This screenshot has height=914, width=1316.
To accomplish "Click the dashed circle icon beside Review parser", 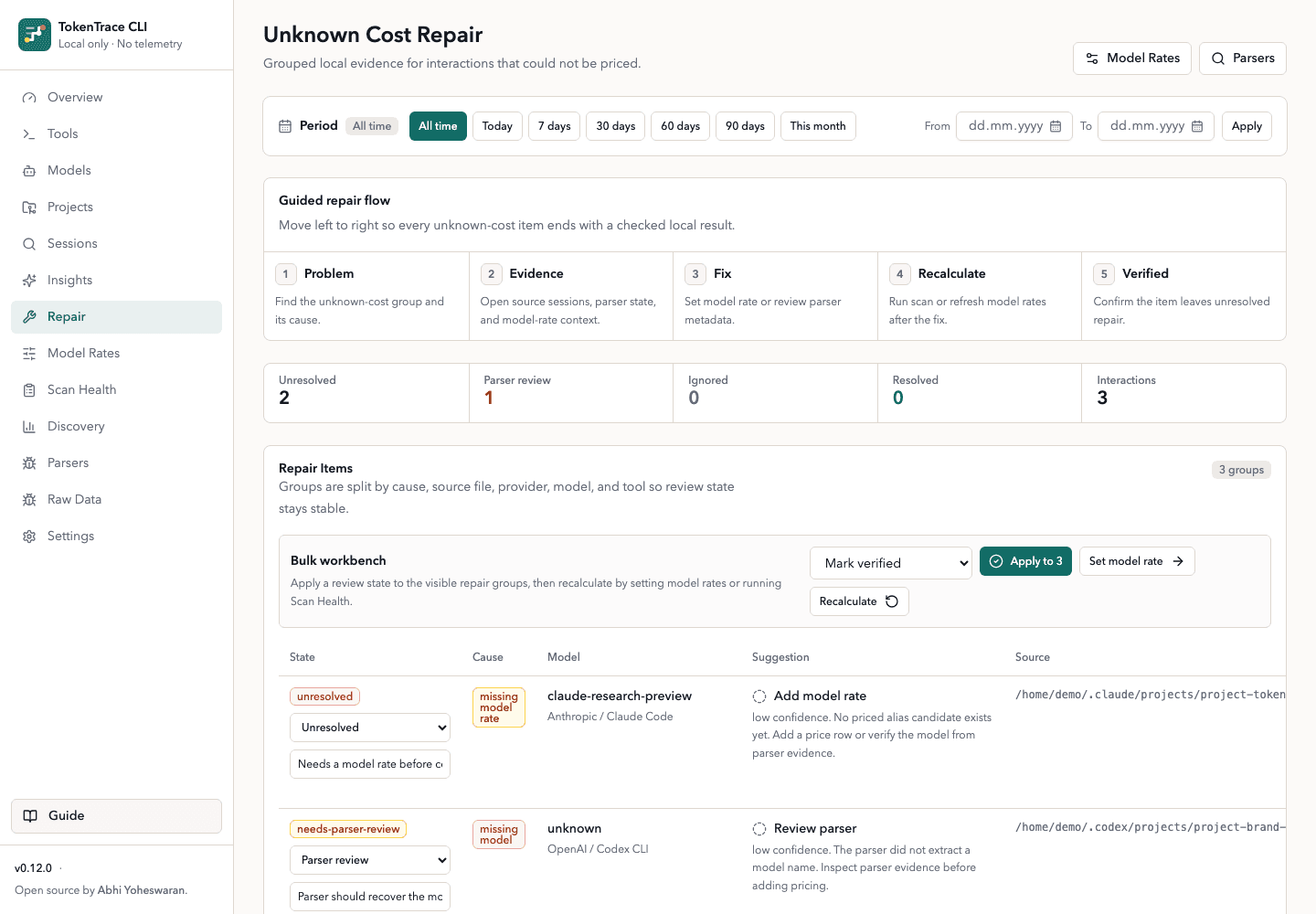I will pos(759,829).
